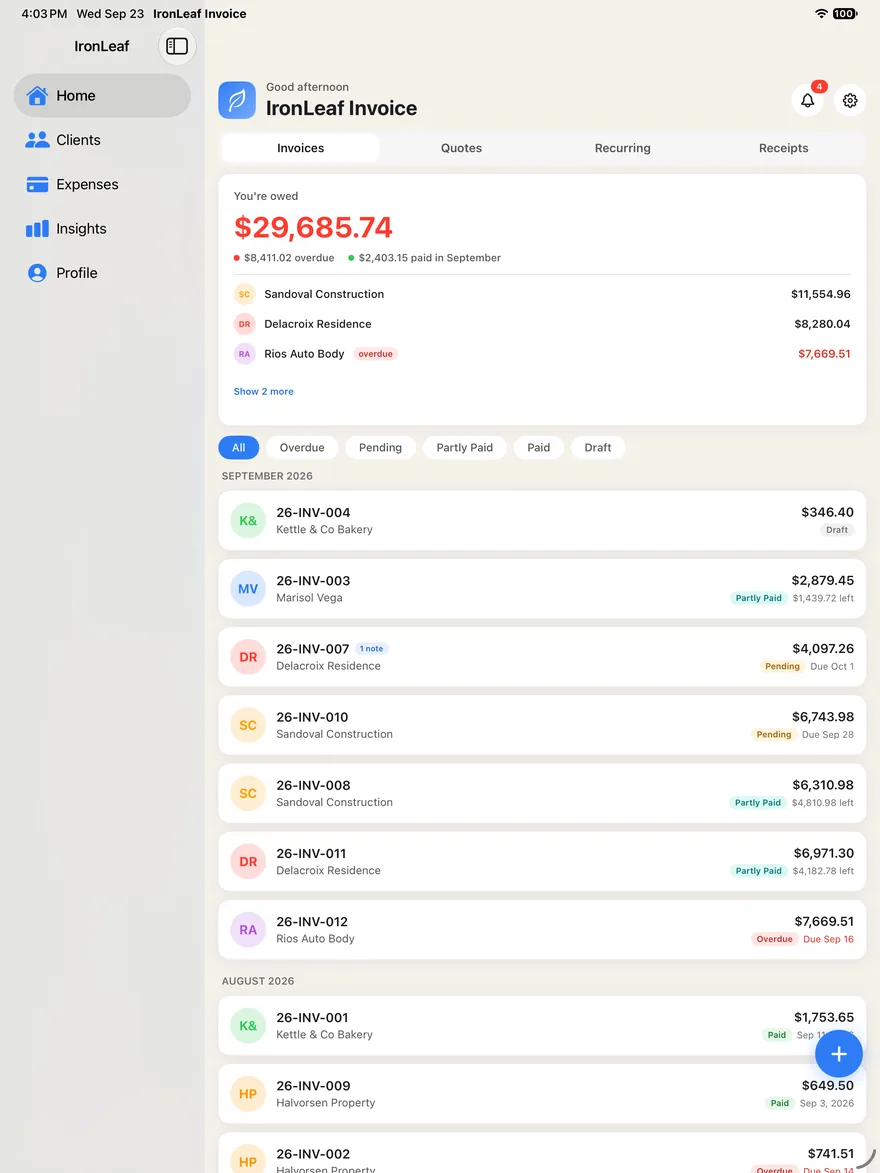
Task: Tap the Clients people icon
Action: click(37, 140)
